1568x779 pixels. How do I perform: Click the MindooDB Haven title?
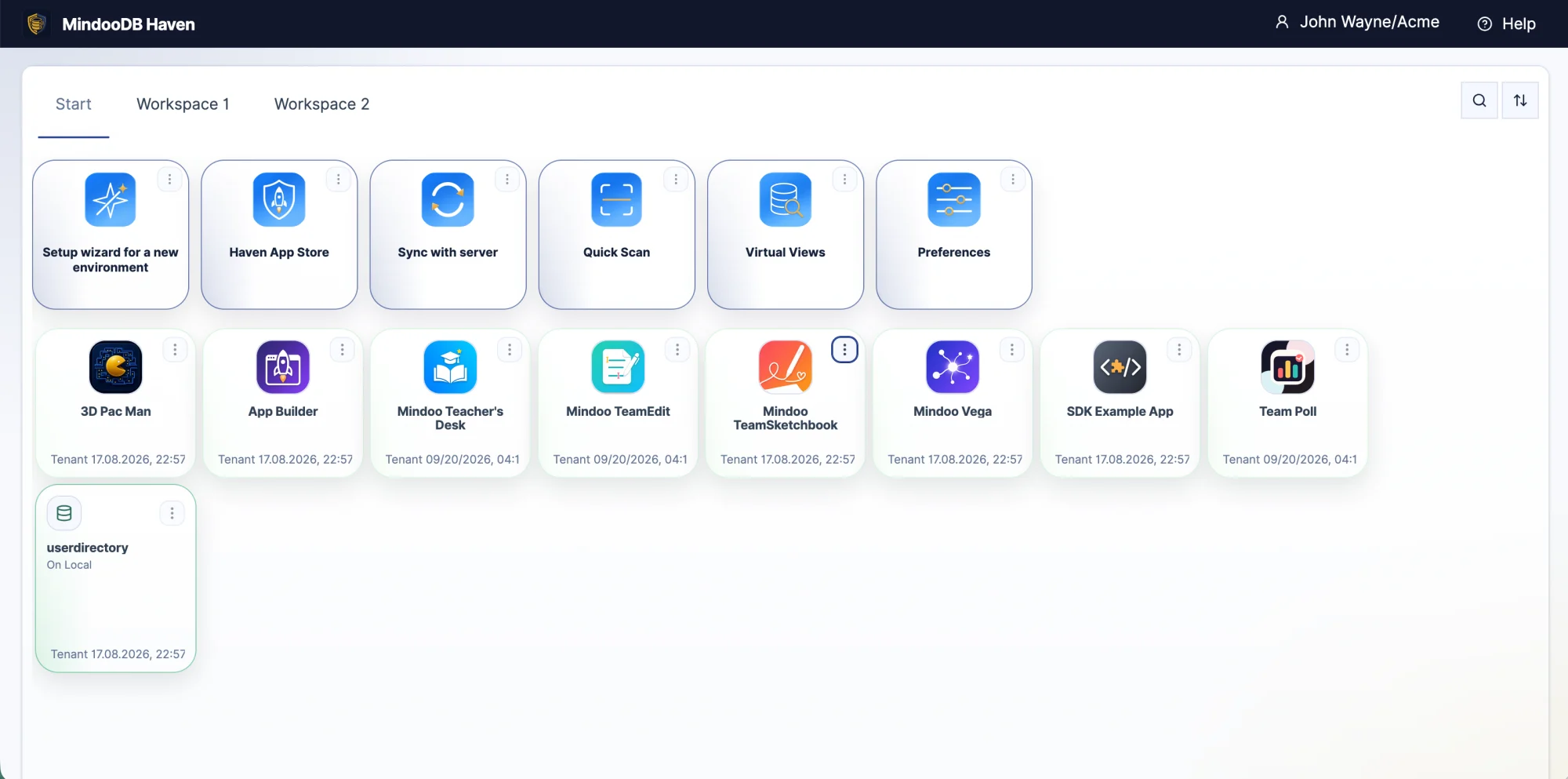coord(129,24)
